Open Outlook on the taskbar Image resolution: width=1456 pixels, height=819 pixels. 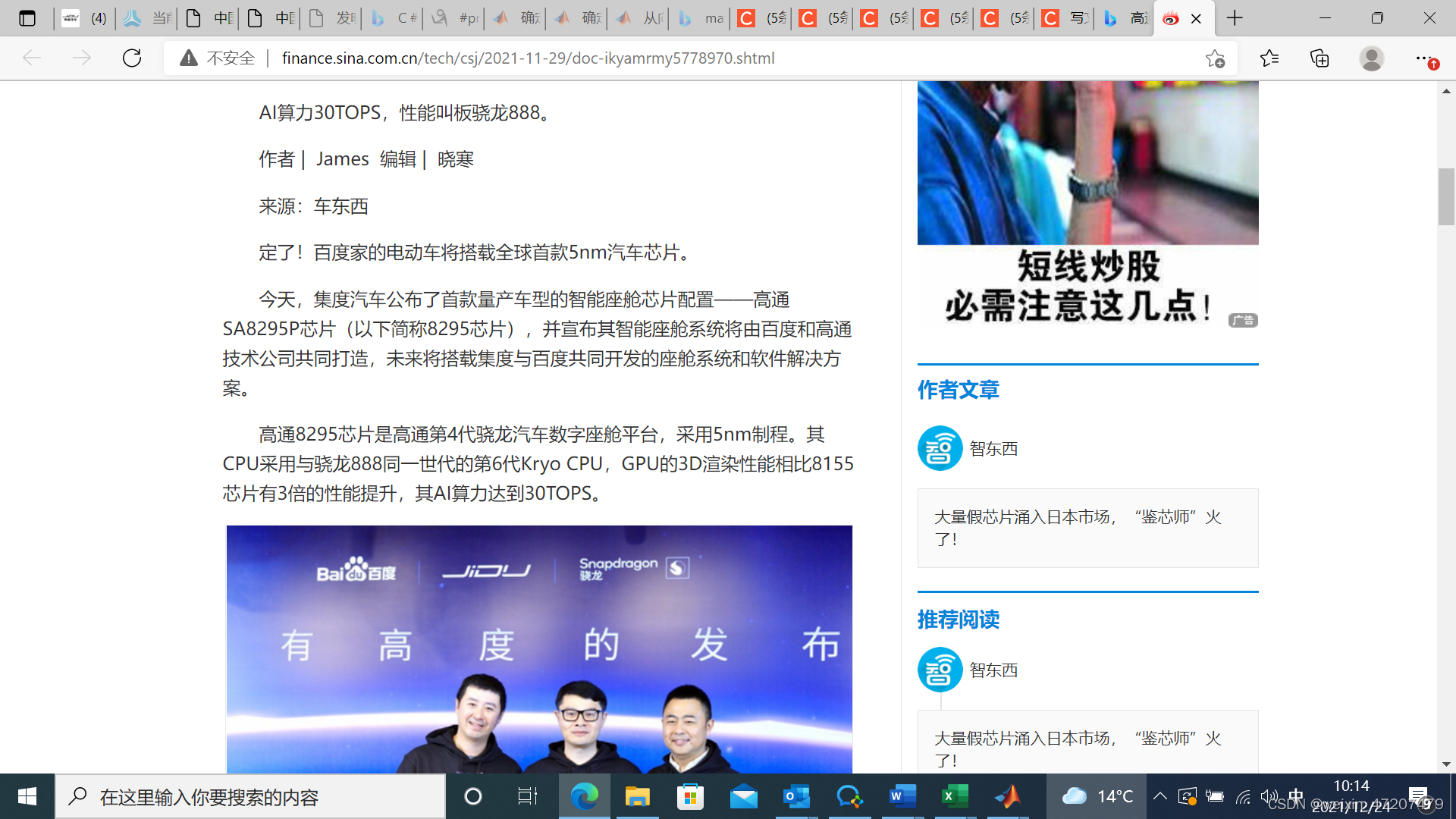pyautogui.click(x=796, y=796)
